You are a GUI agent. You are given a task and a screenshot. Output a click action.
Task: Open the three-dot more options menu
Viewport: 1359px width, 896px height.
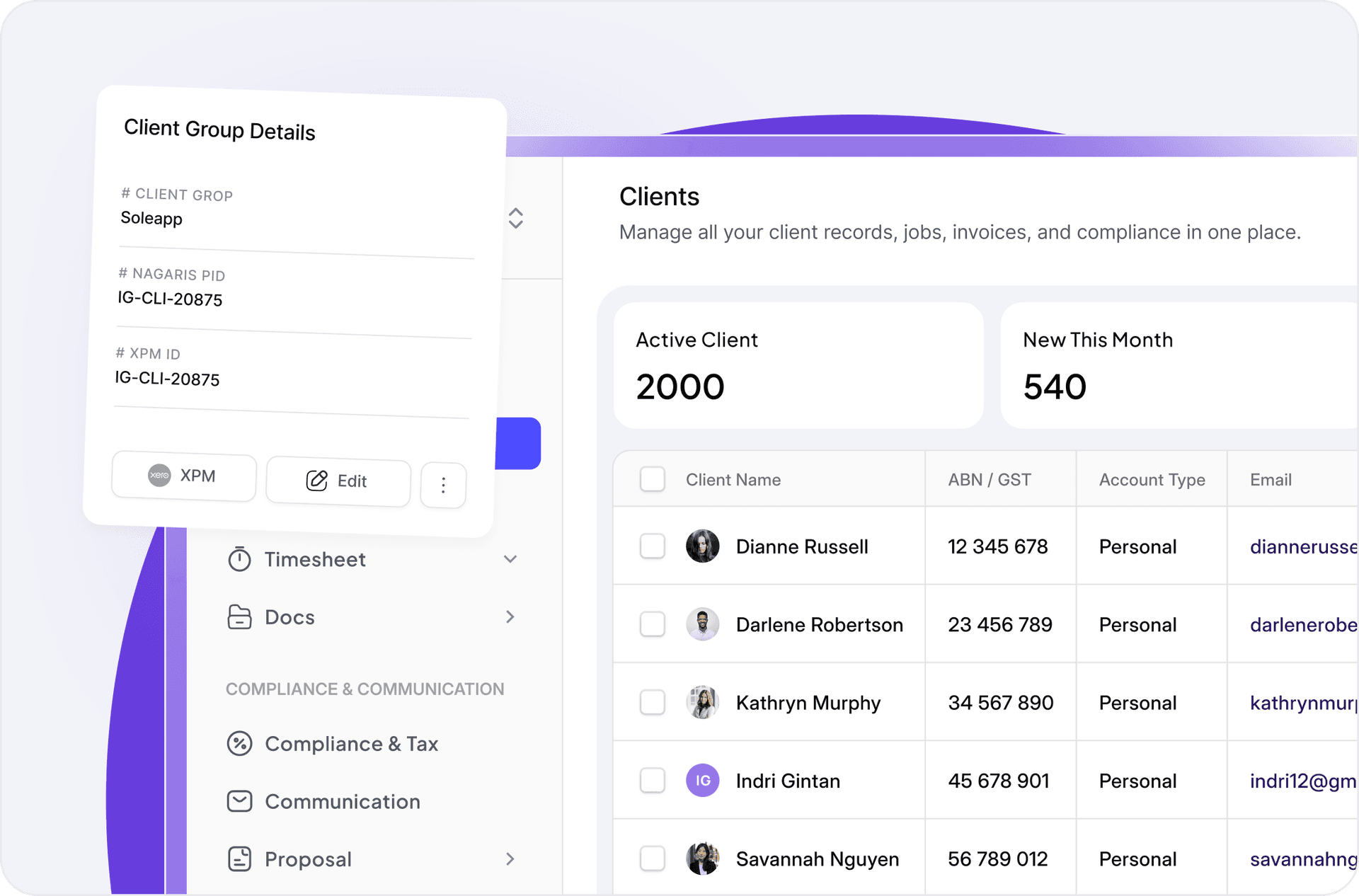click(x=443, y=486)
